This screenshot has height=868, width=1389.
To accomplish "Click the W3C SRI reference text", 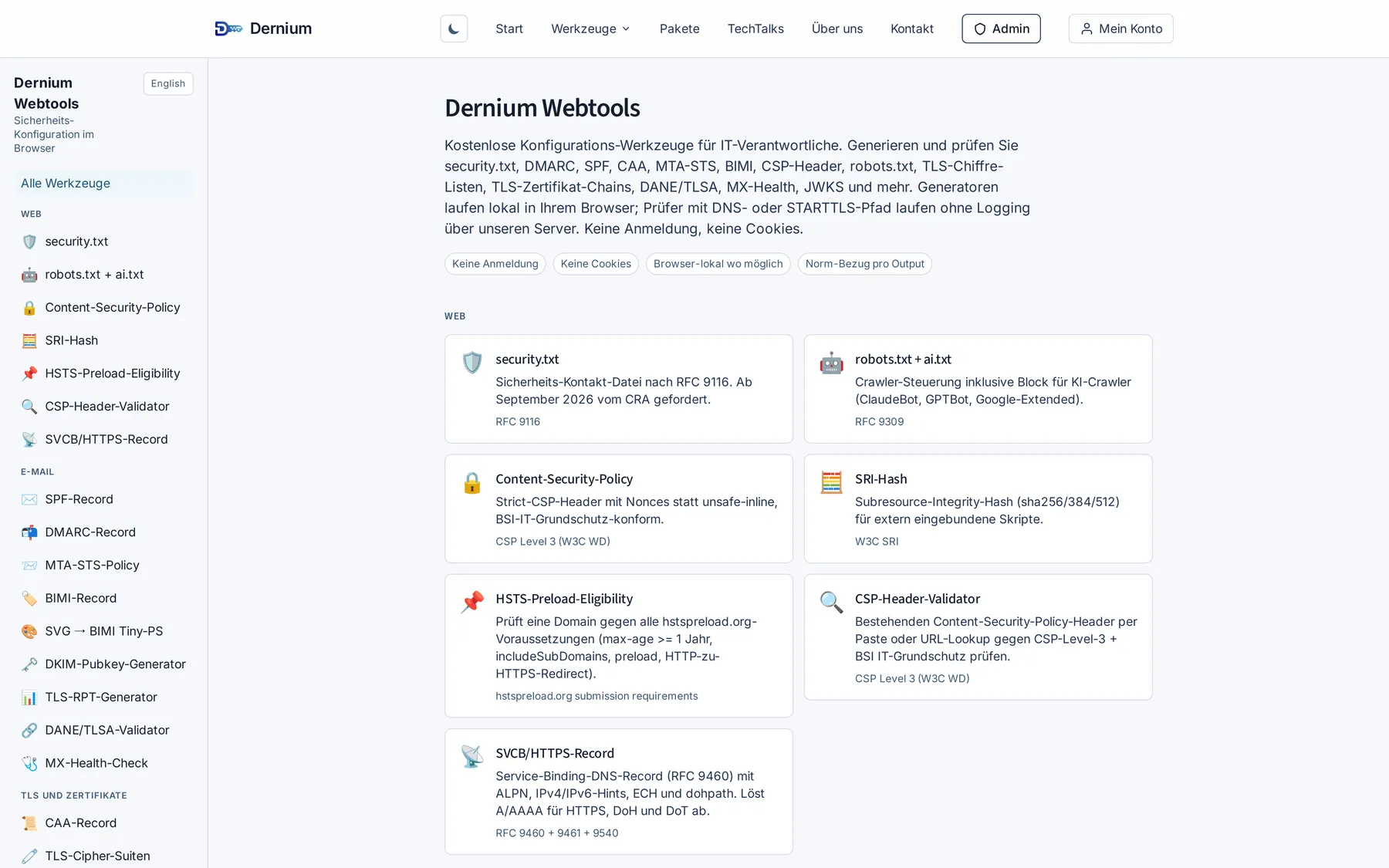I will [877, 542].
